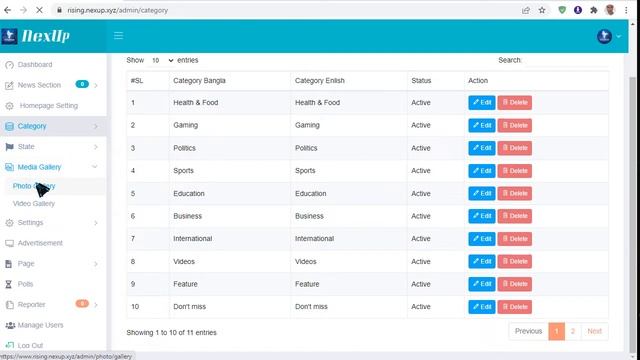Viewport: 640px width, 360px height.
Task: Click the address bar URL
Action: [118, 10]
